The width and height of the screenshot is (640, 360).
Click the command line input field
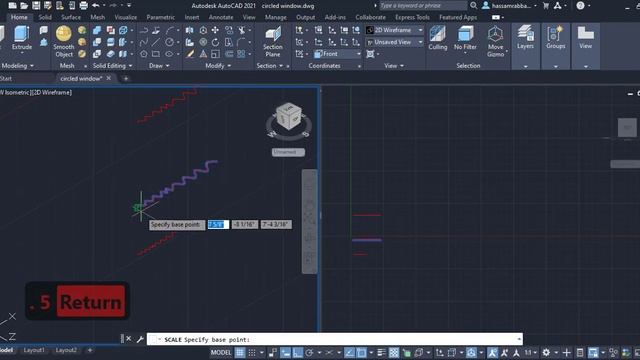click(x=335, y=339)
